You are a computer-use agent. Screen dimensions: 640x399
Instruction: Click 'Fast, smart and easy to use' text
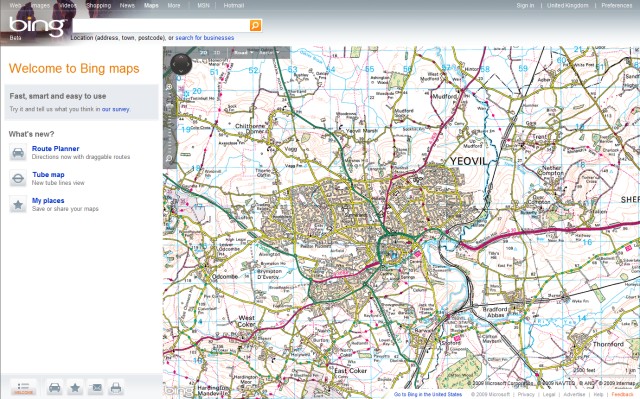58,96
